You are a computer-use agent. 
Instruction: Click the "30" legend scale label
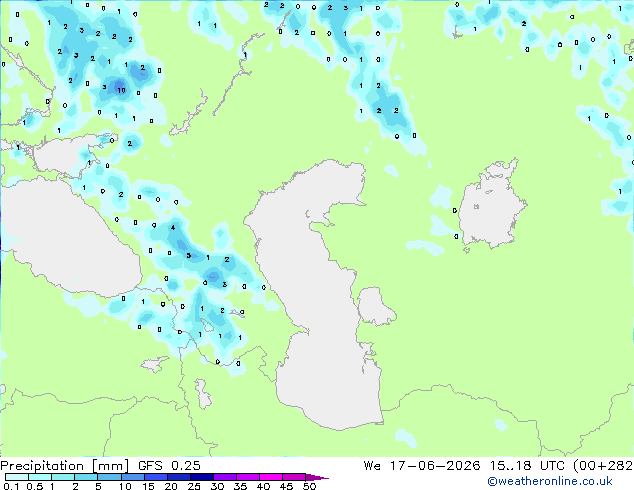pyautogui.click(x=217, y=486)
